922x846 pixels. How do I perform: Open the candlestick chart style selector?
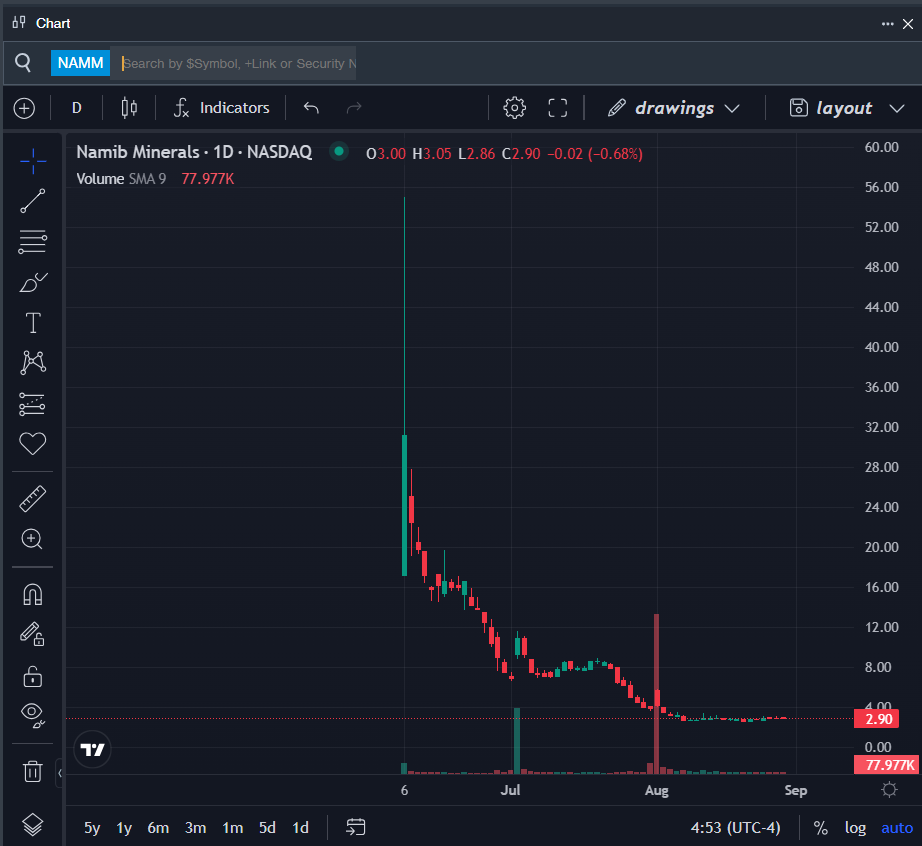point(129,108)
